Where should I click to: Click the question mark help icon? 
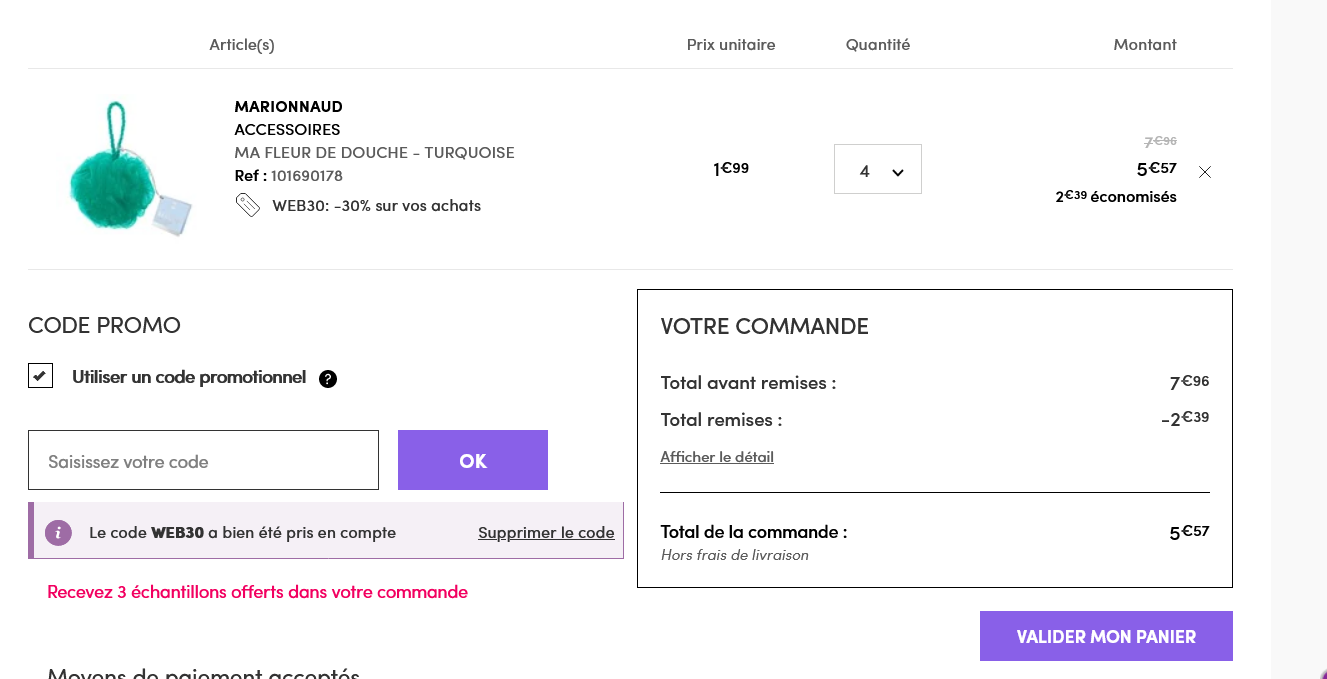point(328,379)
